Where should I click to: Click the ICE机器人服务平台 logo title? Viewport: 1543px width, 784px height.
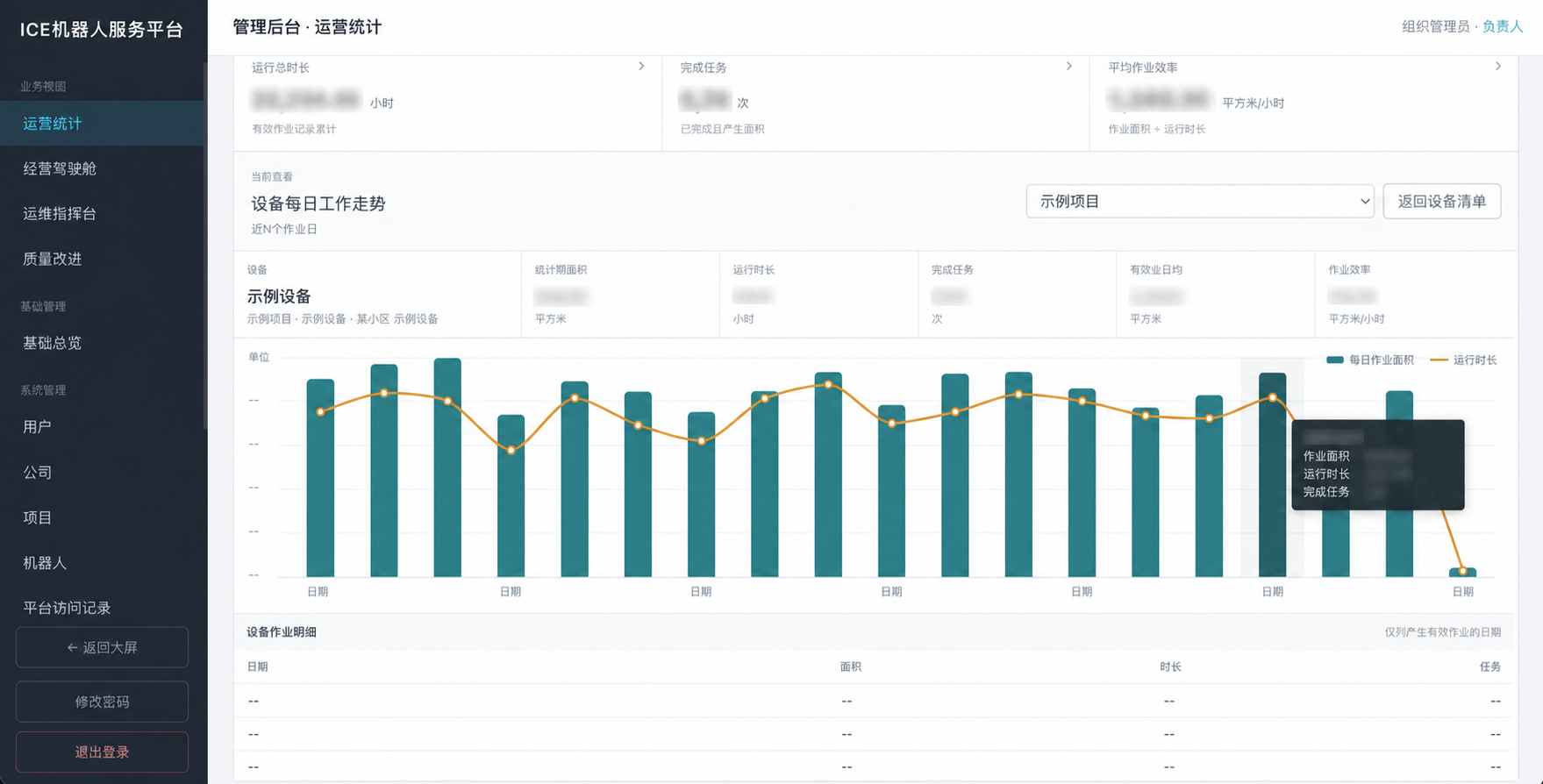pos(102,29)
